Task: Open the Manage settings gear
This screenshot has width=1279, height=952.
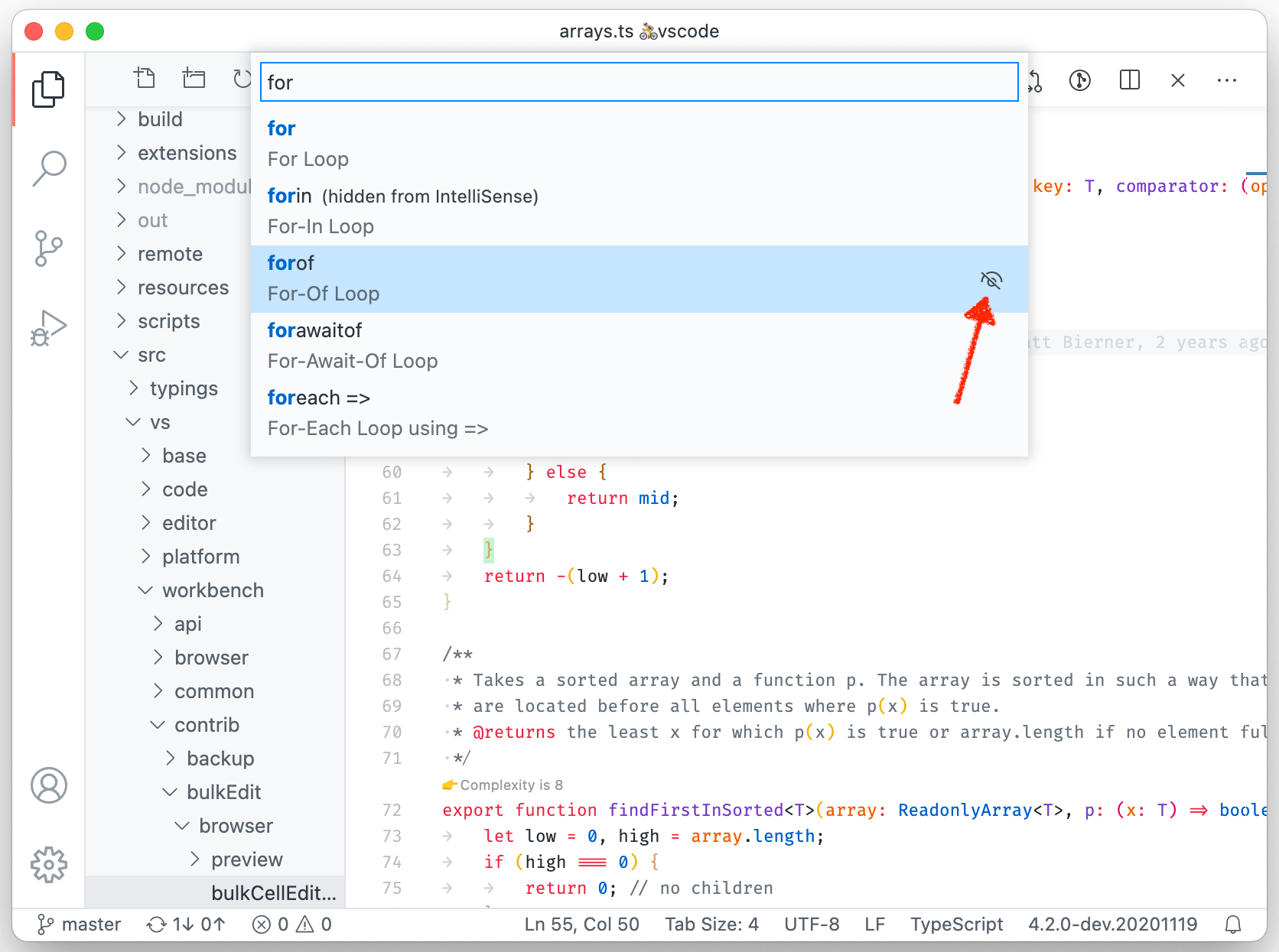Action: (x=49, y=865)
